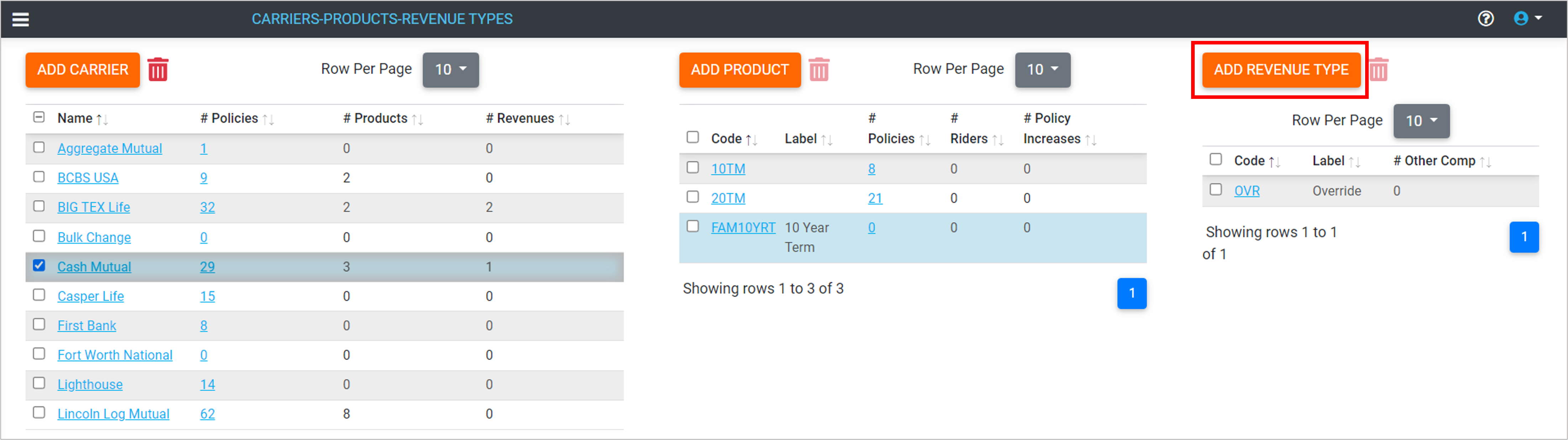This screenshot has width=1568, height=440.
Task: Go to products page 1 button
Action: coord(1132,293)
